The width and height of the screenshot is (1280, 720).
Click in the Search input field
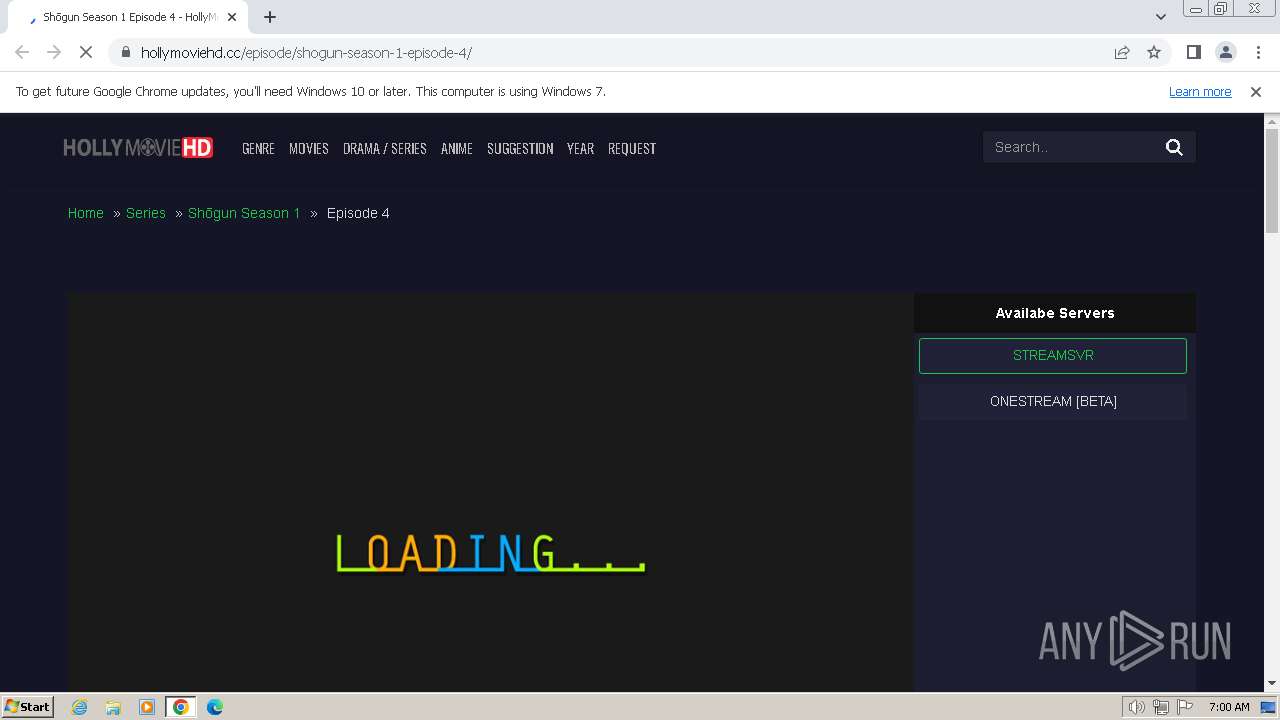pyautogui.click(x=1070, y=147)
